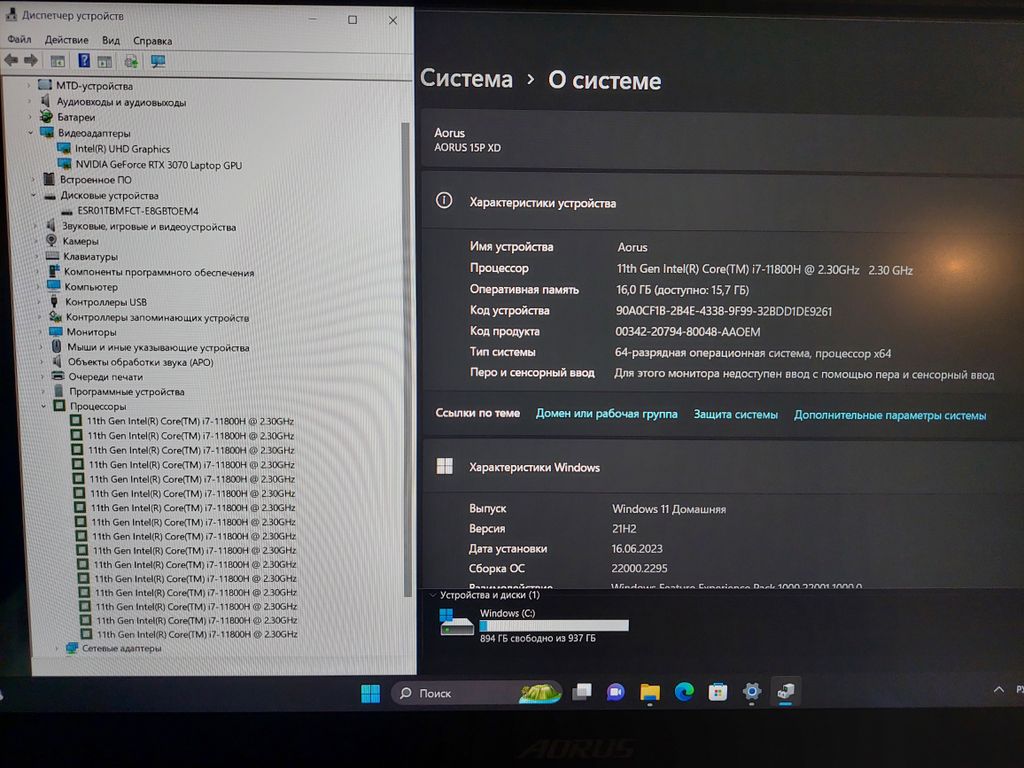Click the taskbar Поиск search box

point(476,693)
